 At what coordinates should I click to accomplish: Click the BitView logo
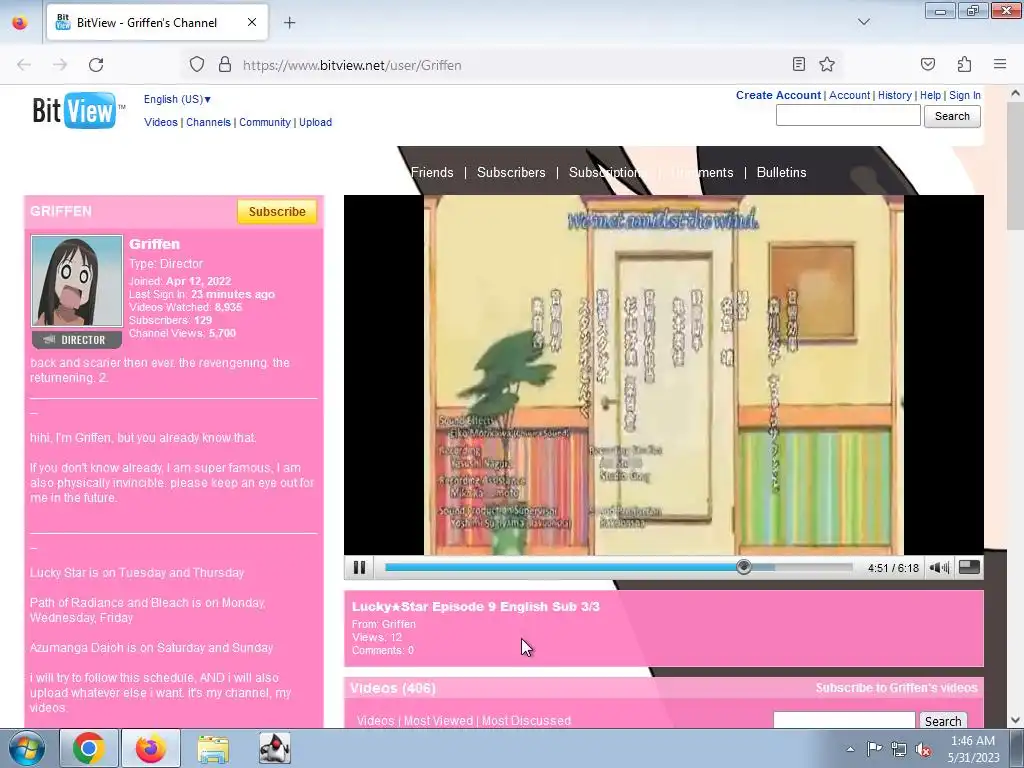click(x=78, y=110)
